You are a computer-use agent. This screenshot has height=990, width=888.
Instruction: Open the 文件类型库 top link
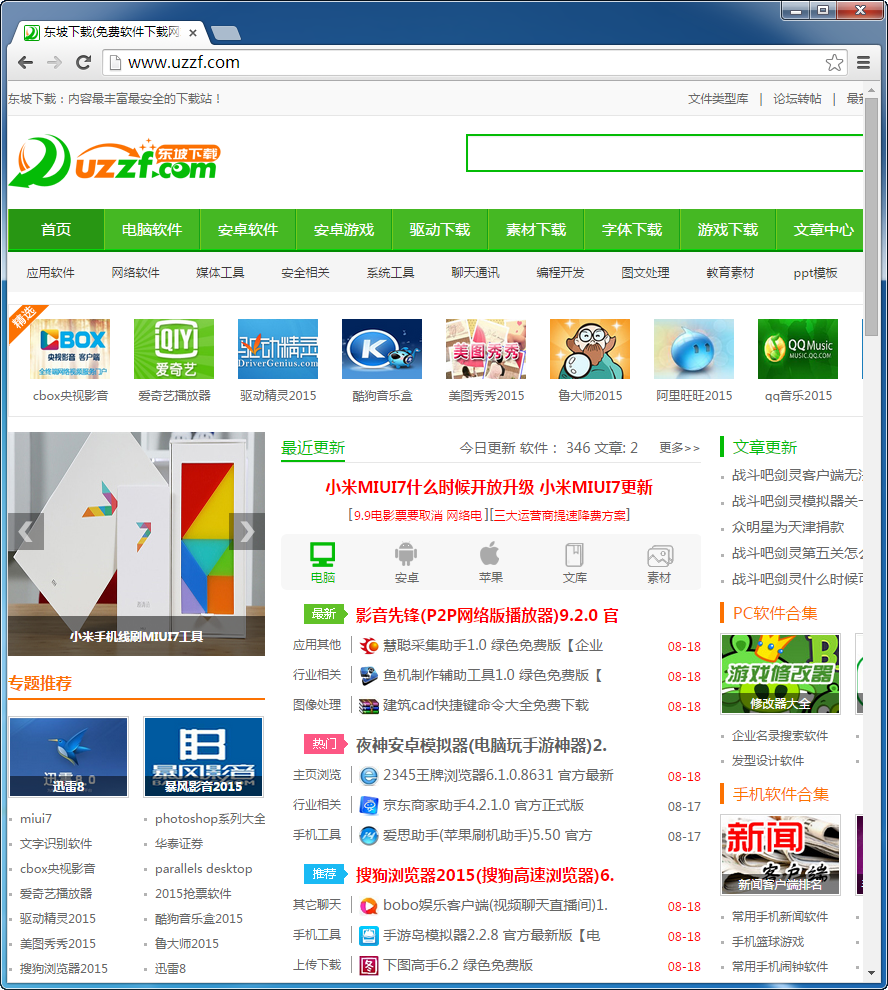718,99
